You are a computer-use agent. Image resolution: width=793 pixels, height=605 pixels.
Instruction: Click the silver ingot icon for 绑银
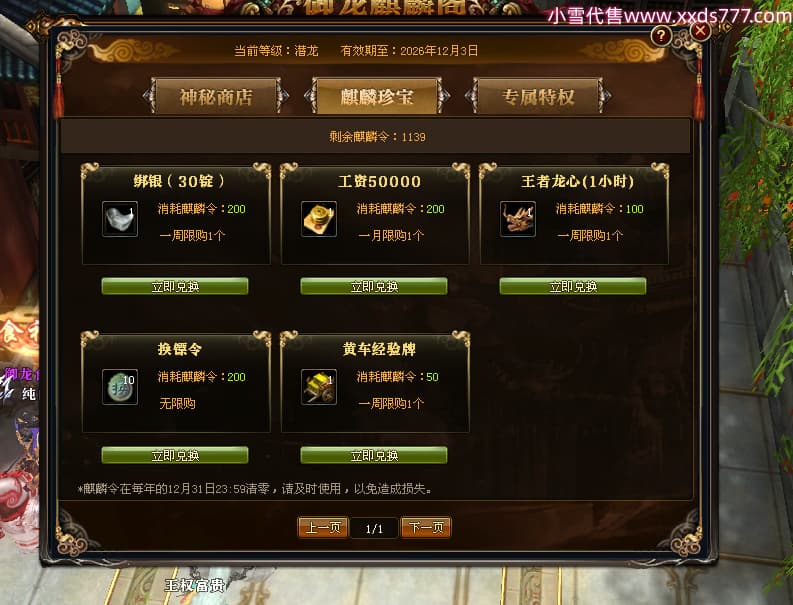120,219
